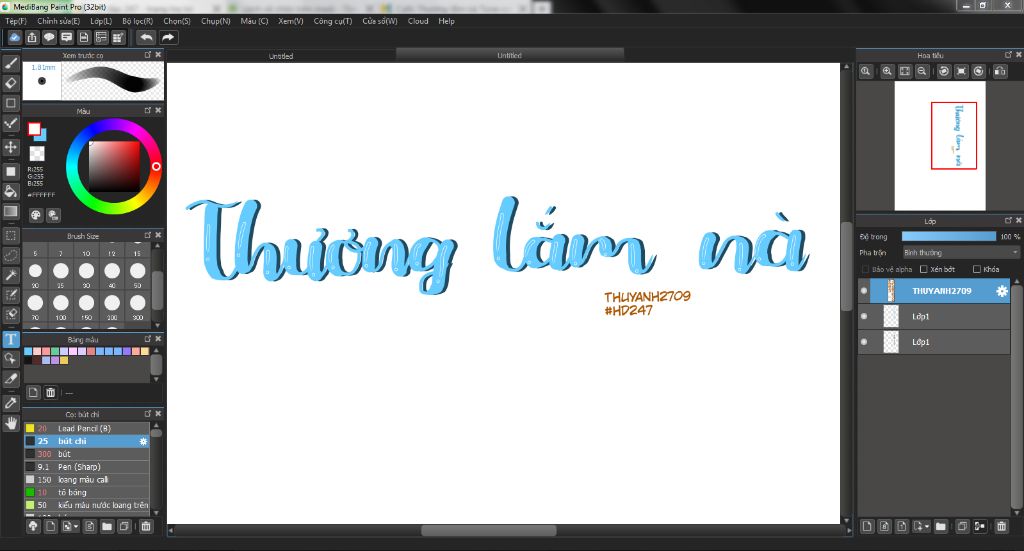Pop out the Brush Size panel
Viewport: 1024px width, 551px height.
tap(148, 235)
